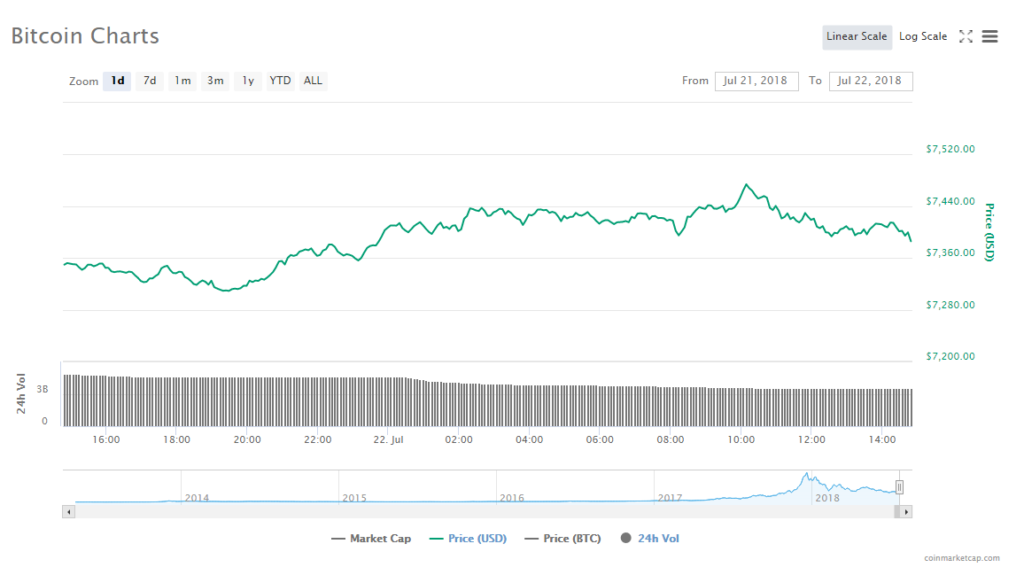This screenshot has width=1024, height=575.
Task: Toggle fullscreen chart view
Action: (x=965, y=37)
